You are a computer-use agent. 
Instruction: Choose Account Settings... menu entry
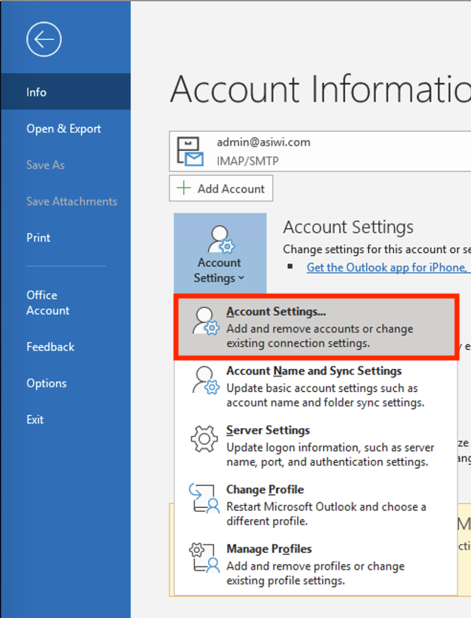[316, 327]
